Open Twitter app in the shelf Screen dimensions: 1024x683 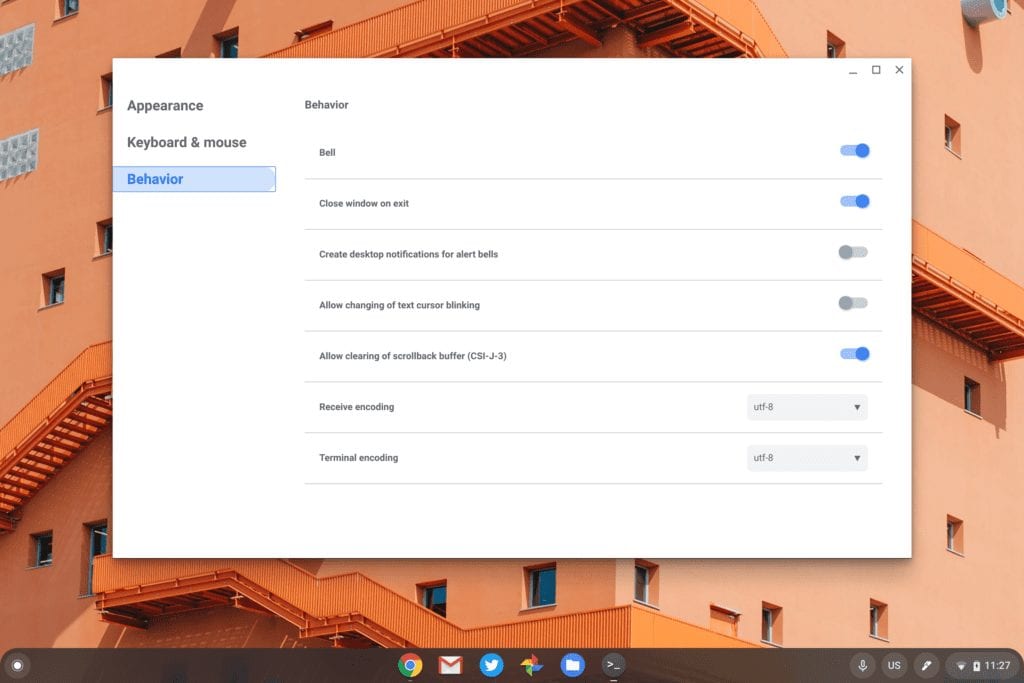[x=491, y=665]
